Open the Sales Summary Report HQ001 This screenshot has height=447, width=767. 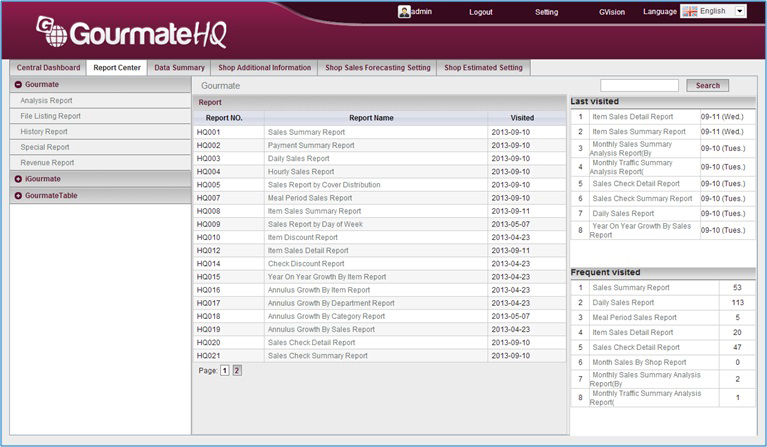pyautogui.click(x=306, y=132)
